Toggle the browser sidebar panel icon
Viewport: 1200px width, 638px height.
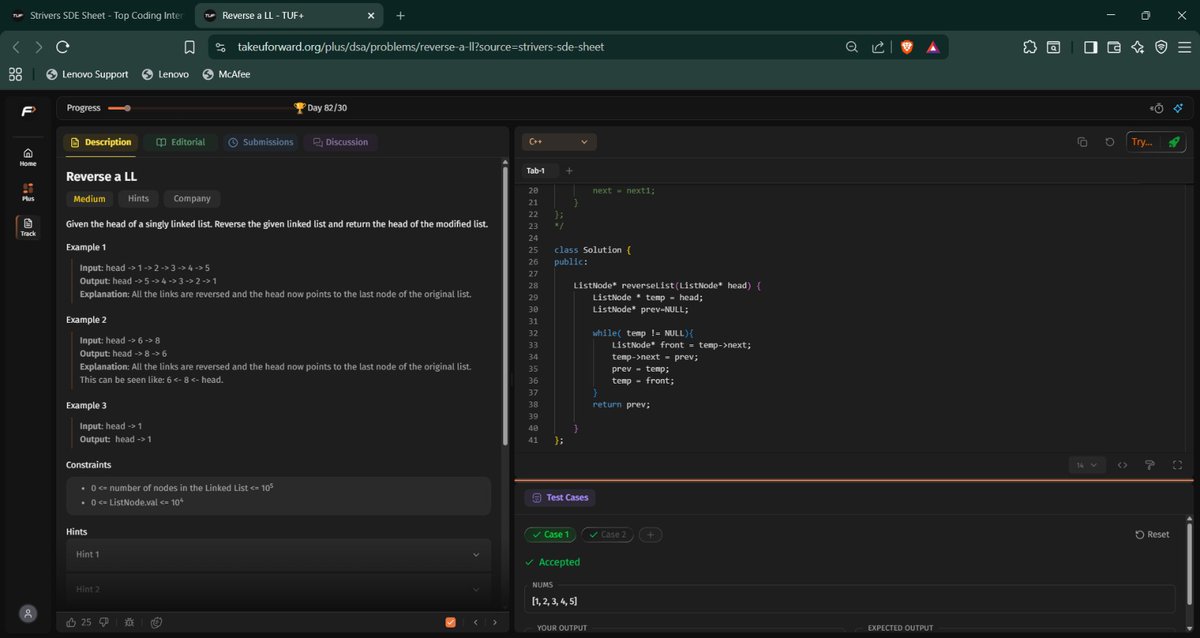pyautogui.click(x=1091, y=47)
